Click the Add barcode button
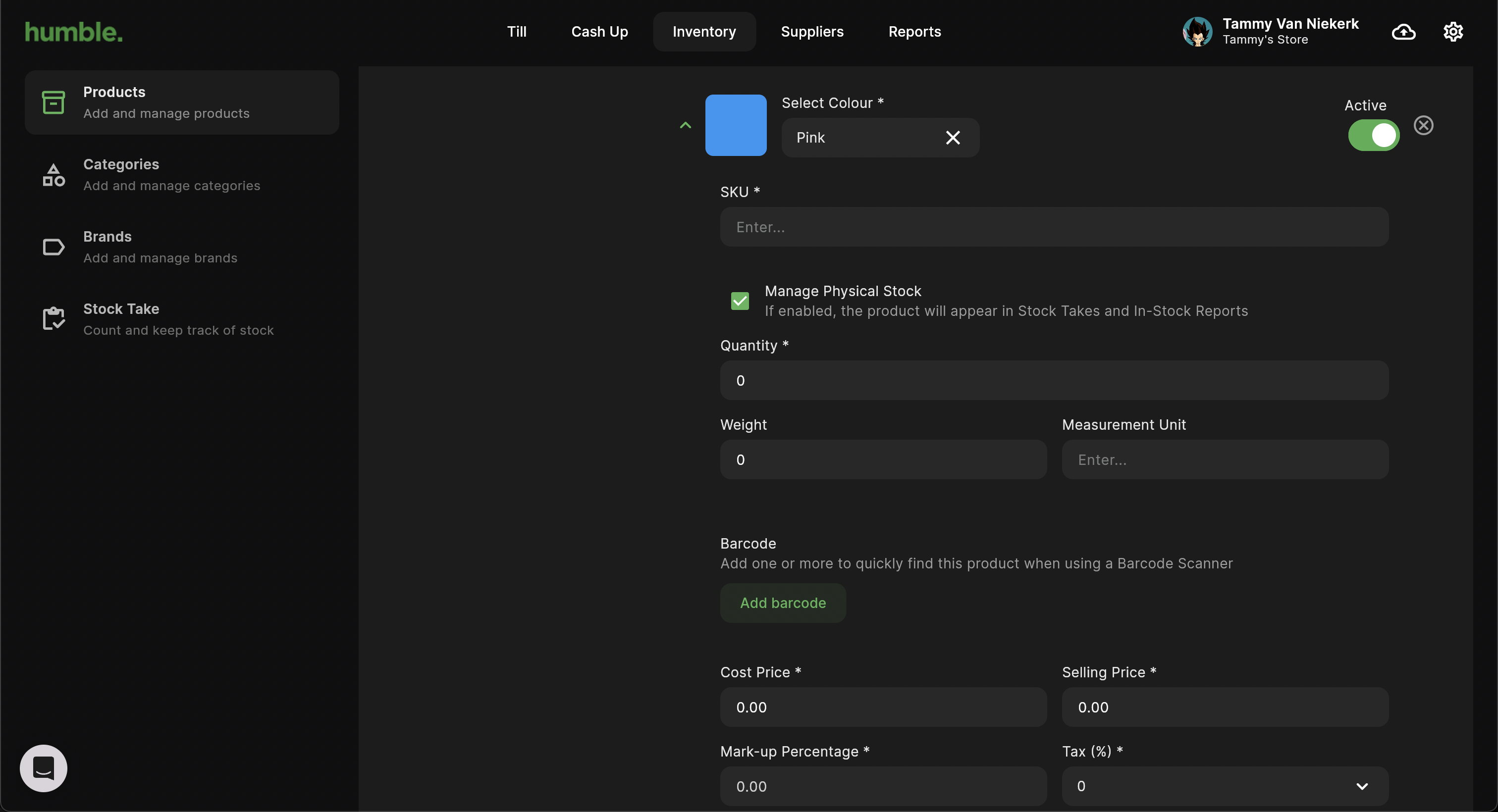This screenshot has height=812, width=1498. tap(783, 603)
